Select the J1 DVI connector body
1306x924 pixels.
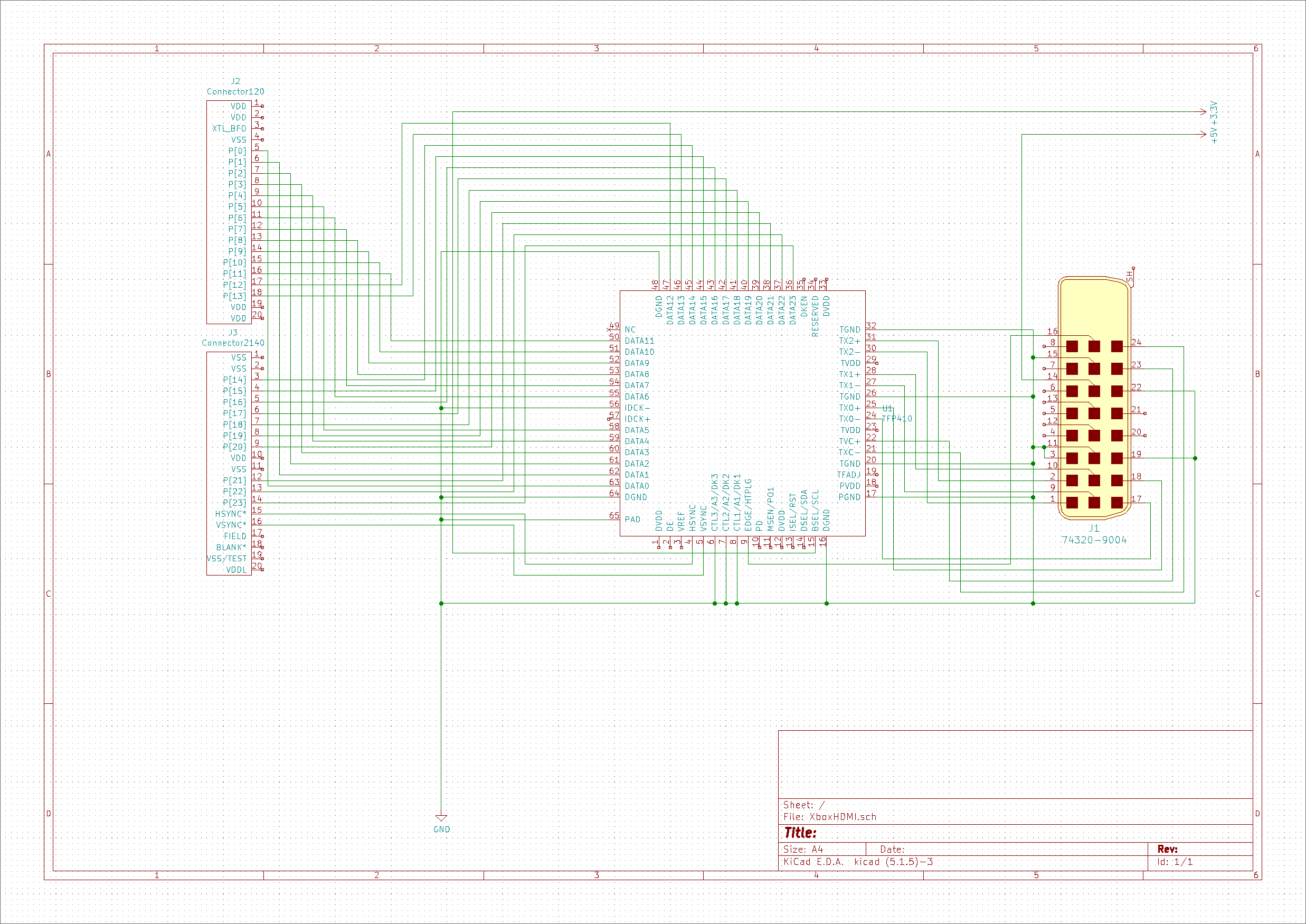(x=1094, y=398)
